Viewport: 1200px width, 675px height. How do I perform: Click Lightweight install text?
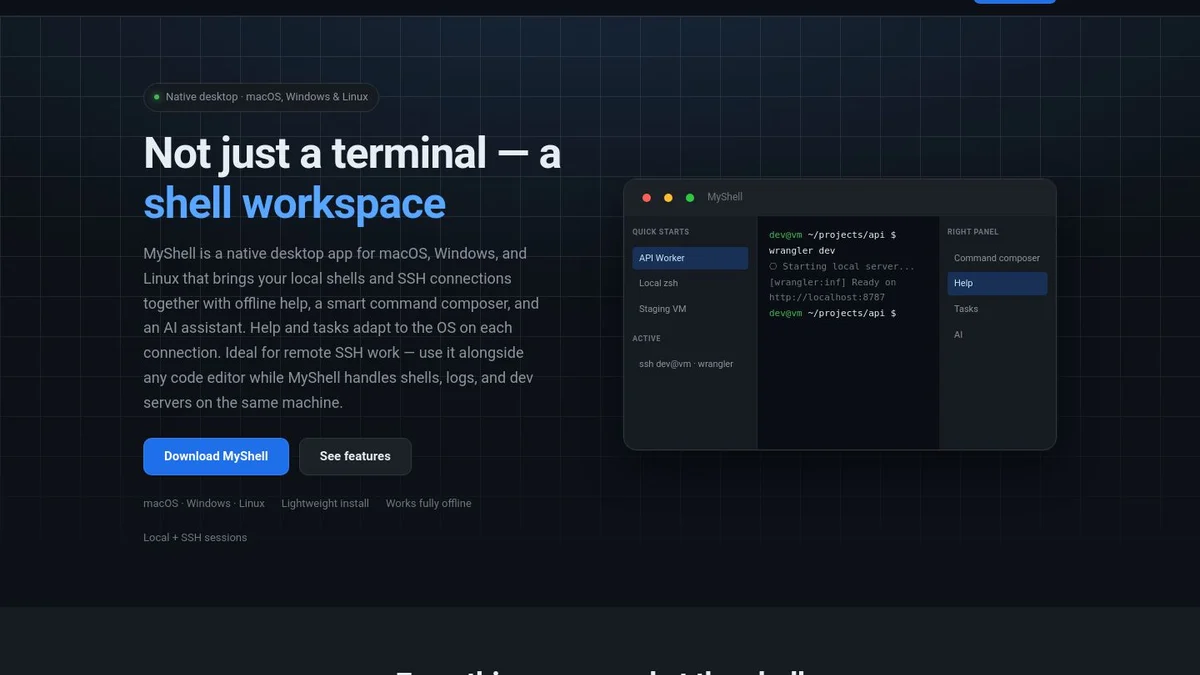pos(325,503)
